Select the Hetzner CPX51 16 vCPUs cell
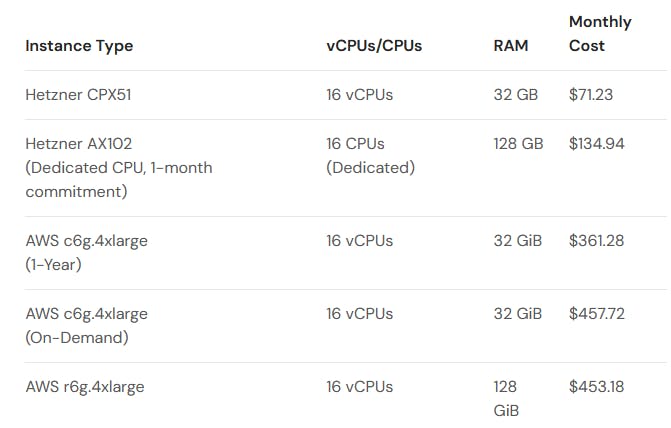 (359, 95)
